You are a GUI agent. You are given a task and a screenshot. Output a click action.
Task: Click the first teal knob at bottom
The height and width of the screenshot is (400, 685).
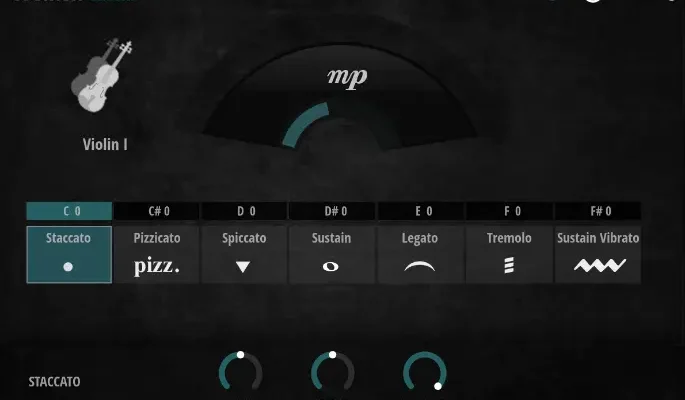coord(240,373)
